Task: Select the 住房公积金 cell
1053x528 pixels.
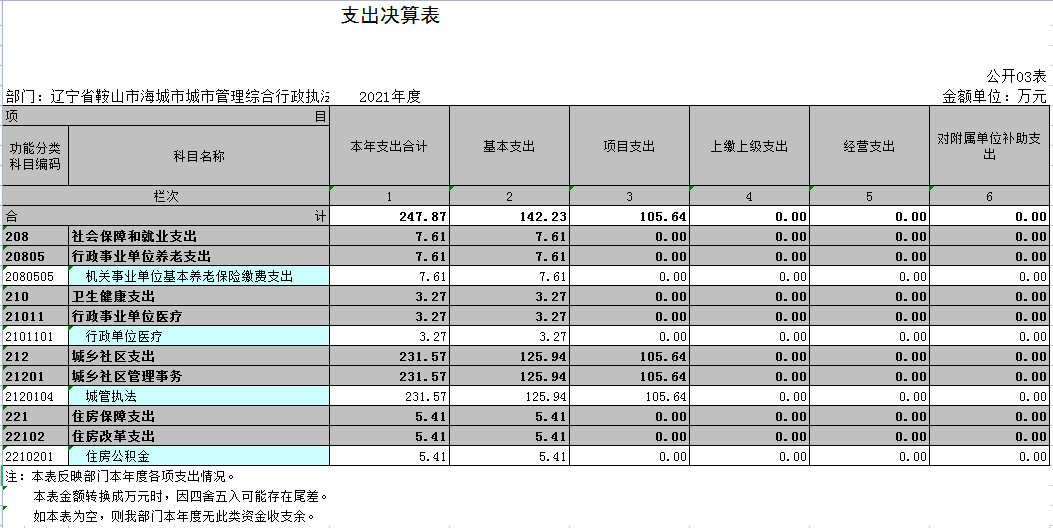Action: pyautogui.click(x=199, y=456)
